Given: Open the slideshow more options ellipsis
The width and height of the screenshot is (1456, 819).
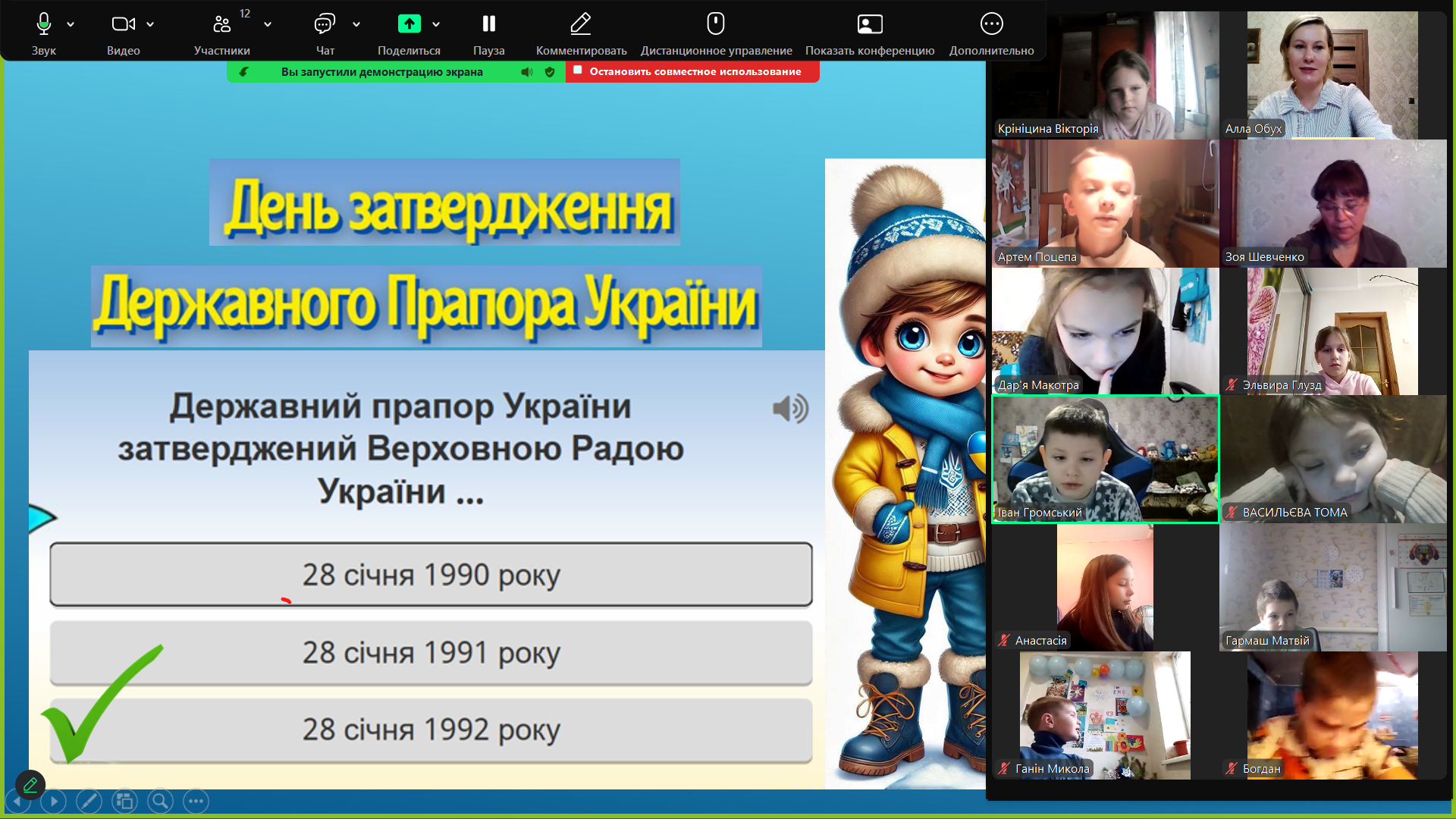Looking at the screenshot, I should (x=196, y=801).
